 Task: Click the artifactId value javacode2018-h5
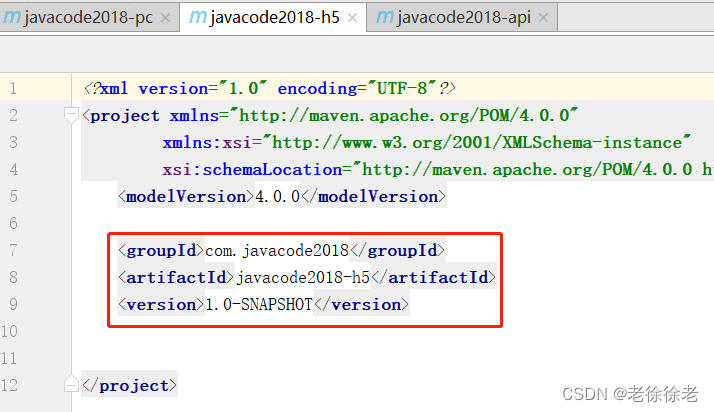tap(303, 277)
